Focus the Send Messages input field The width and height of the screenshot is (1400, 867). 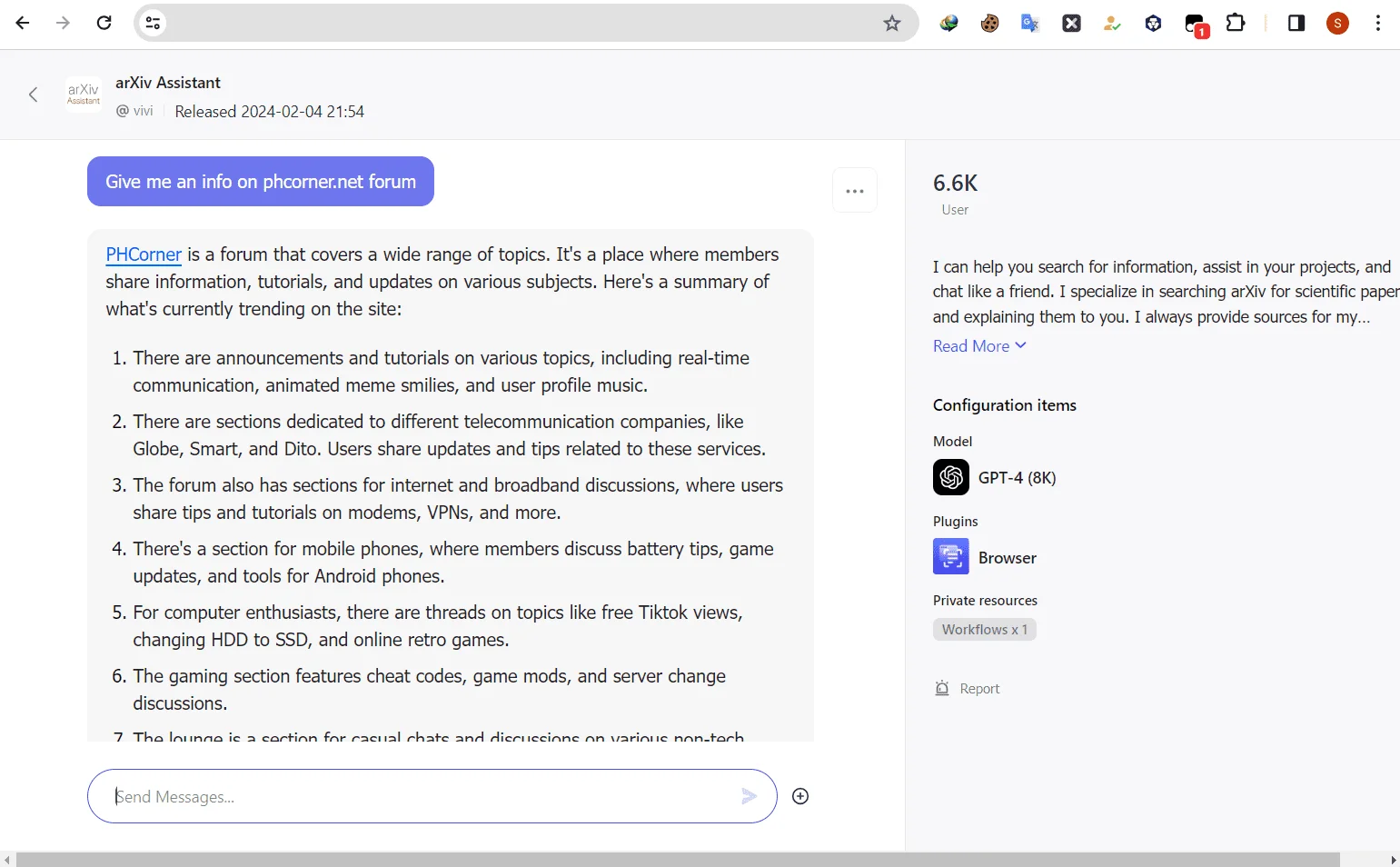[x=432, y=796]
